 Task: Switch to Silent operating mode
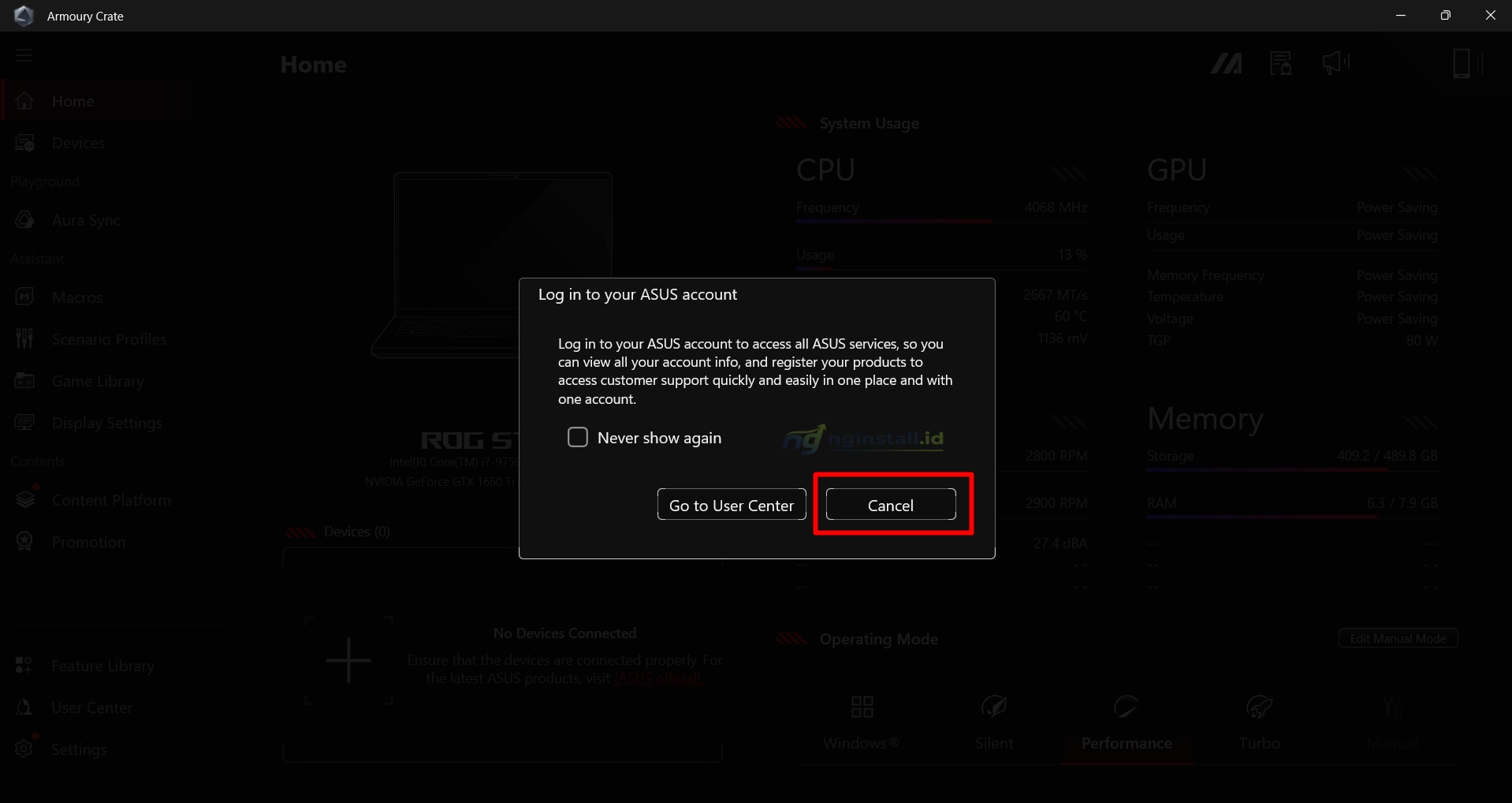(x=994, y=722)
